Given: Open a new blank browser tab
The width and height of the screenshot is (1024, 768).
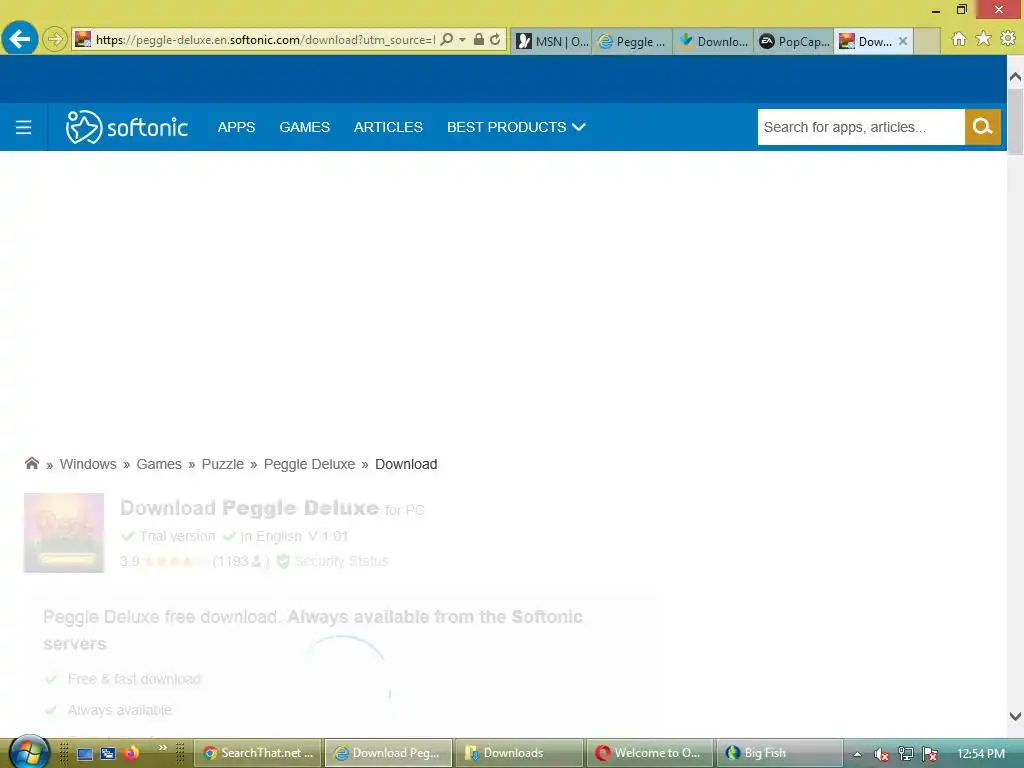Looking at the screenshot, I should (x=926, y=41).
